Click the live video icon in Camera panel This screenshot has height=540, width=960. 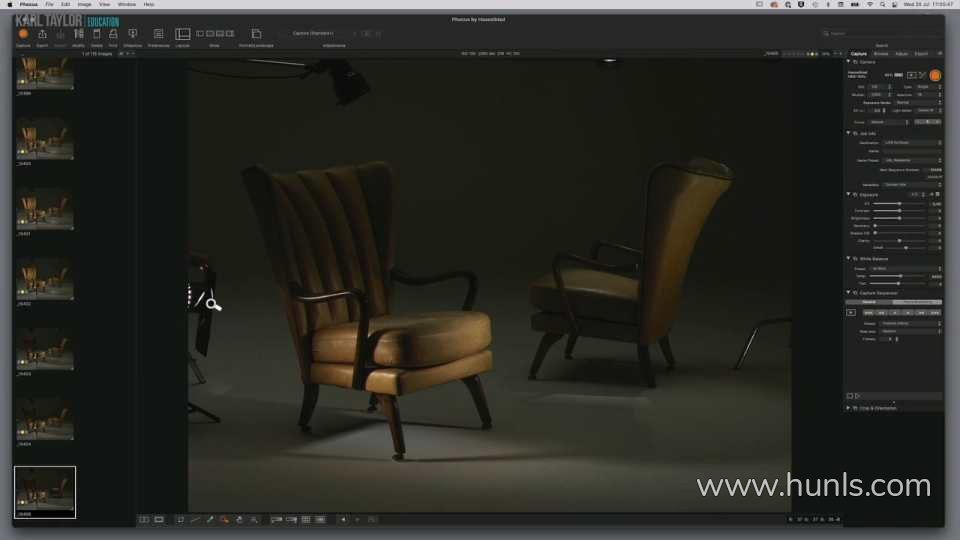coord(912,75)
